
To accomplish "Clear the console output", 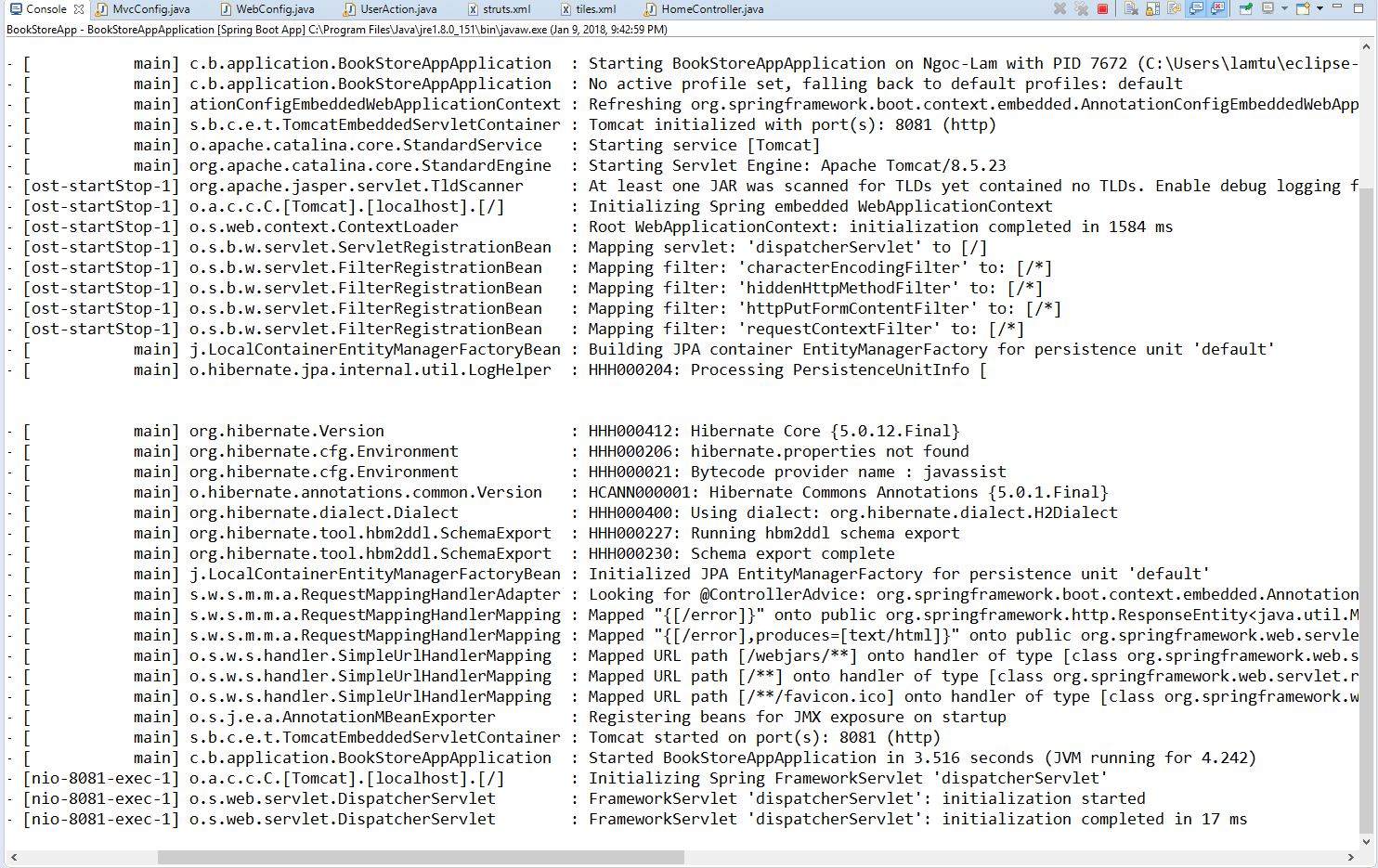I will pos(1131,9).
